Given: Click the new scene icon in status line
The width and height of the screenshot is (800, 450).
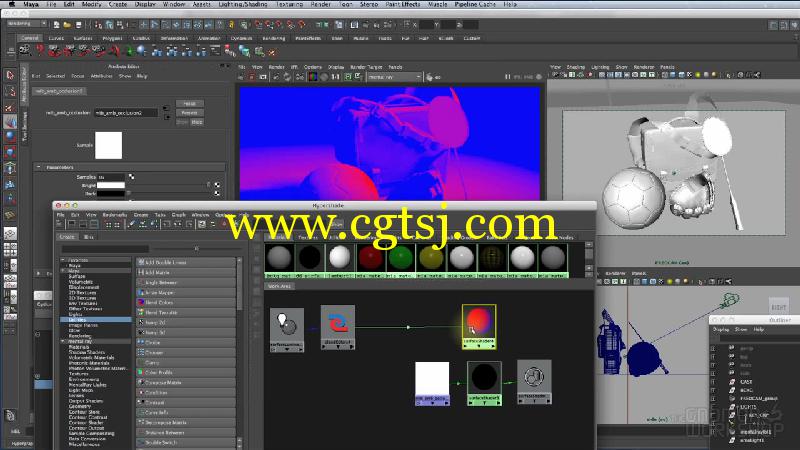Looking at the screenshot, I should (x=57, y=24).
